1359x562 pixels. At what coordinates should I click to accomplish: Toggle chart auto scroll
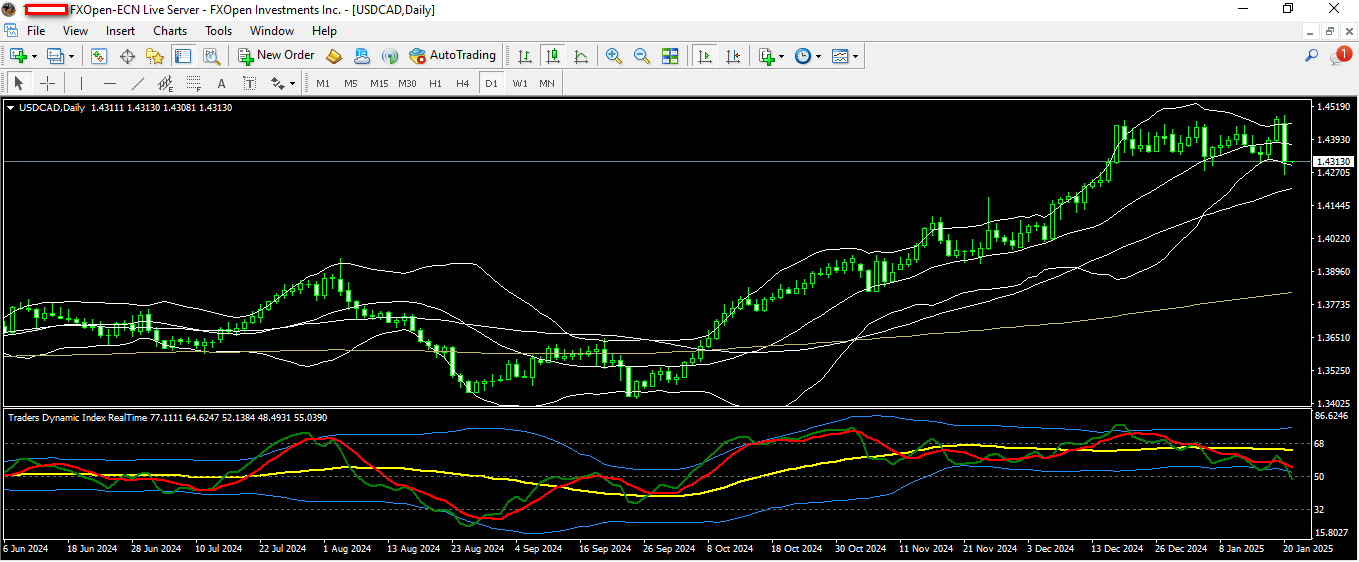705,56
